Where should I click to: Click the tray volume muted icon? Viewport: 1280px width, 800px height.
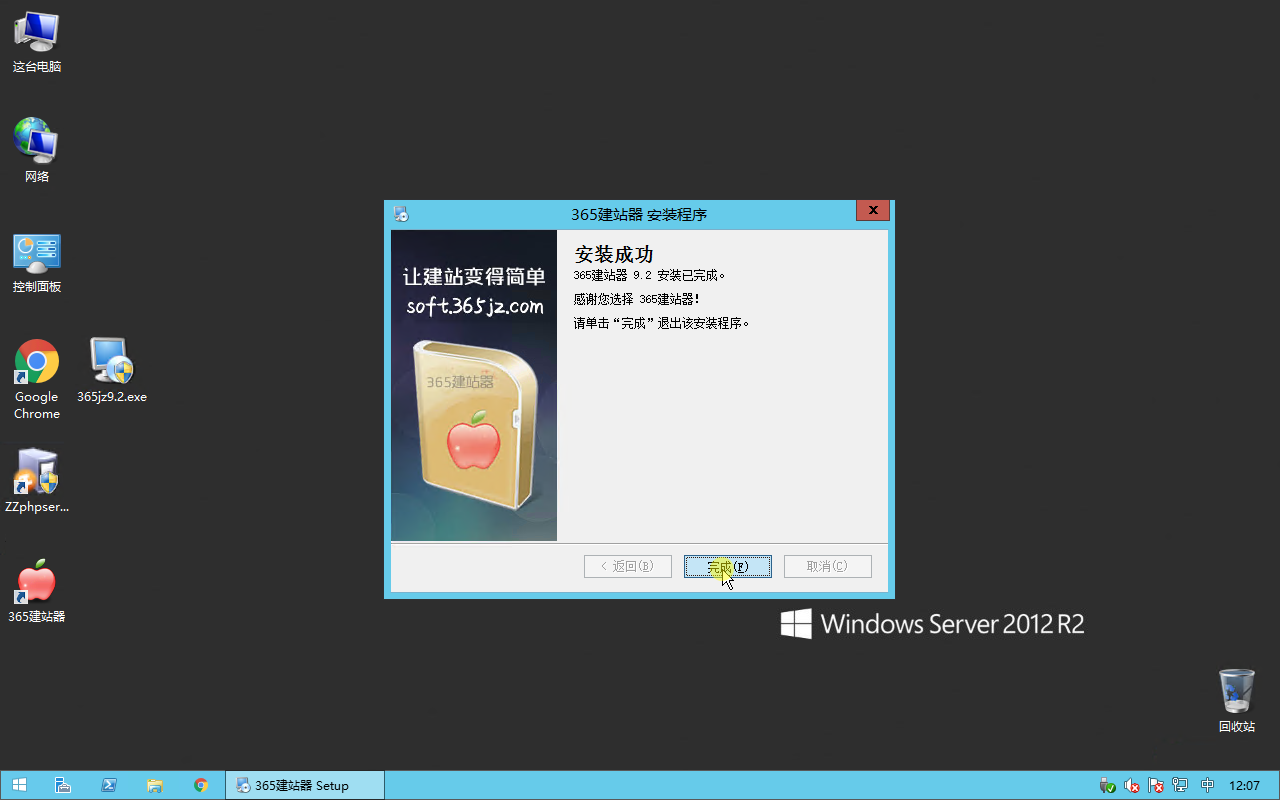click(1132, 786)
